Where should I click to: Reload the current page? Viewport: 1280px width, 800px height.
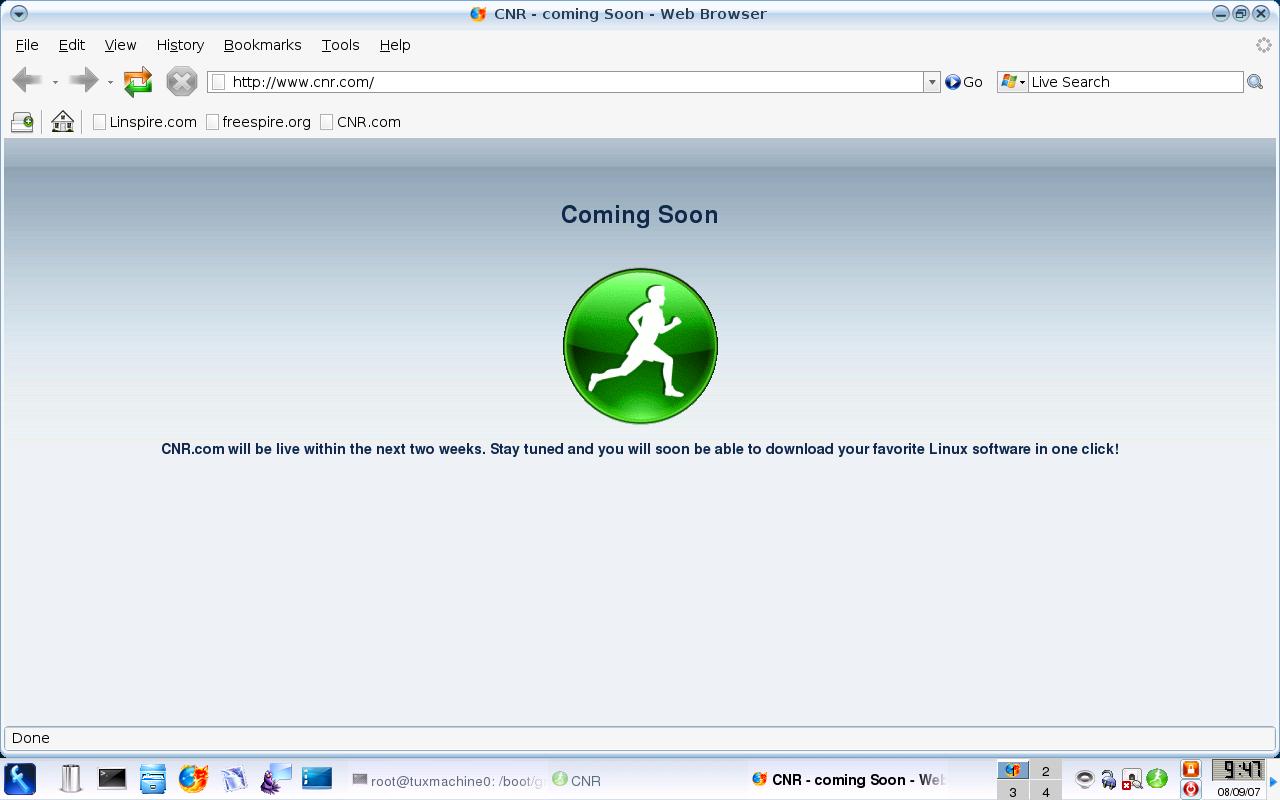coord(138,81)
